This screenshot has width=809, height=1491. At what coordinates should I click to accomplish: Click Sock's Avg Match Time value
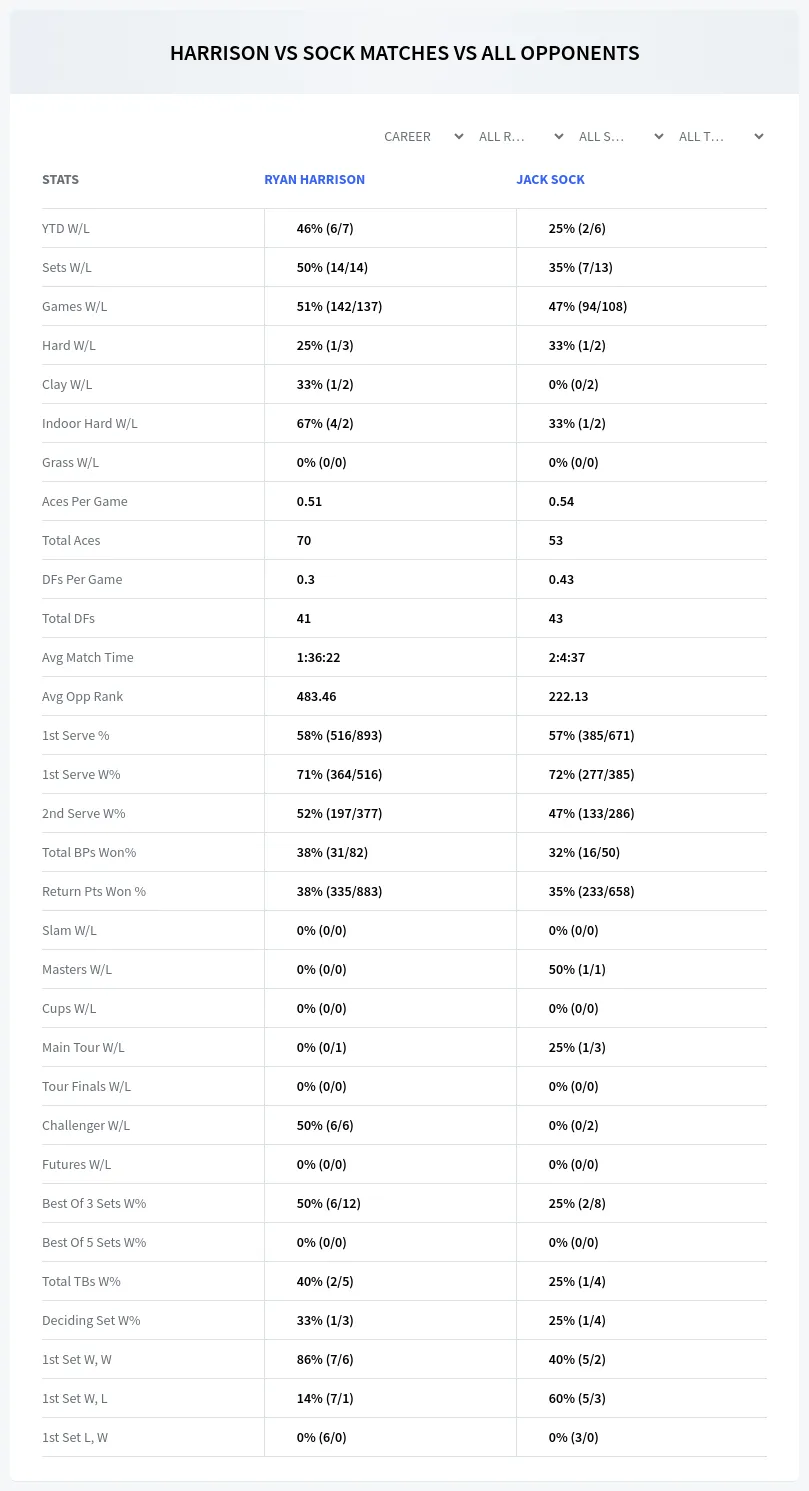coord(567,657)
